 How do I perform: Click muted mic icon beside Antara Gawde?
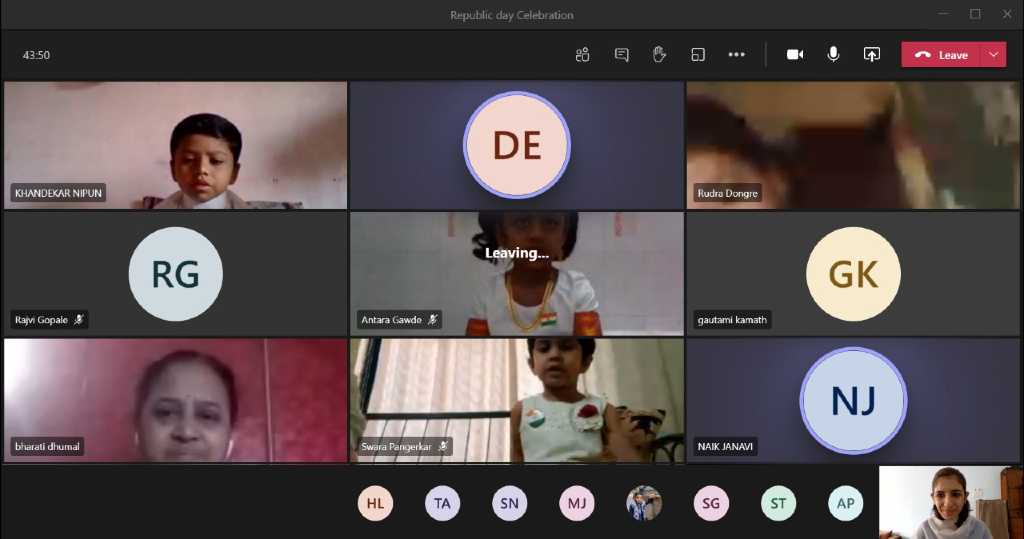tap(432, 319)
